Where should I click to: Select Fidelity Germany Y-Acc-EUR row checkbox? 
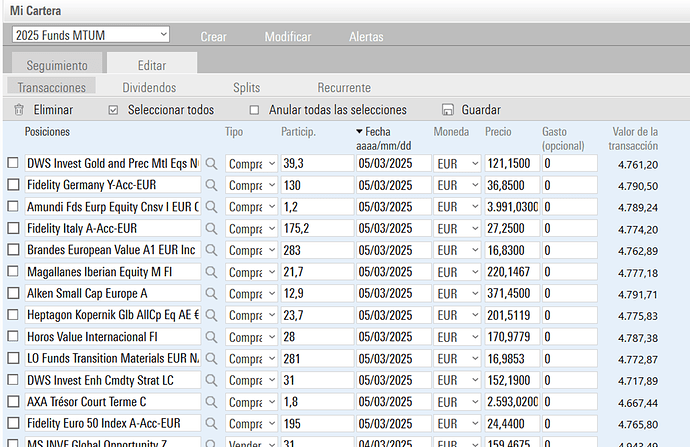(13, 185)
